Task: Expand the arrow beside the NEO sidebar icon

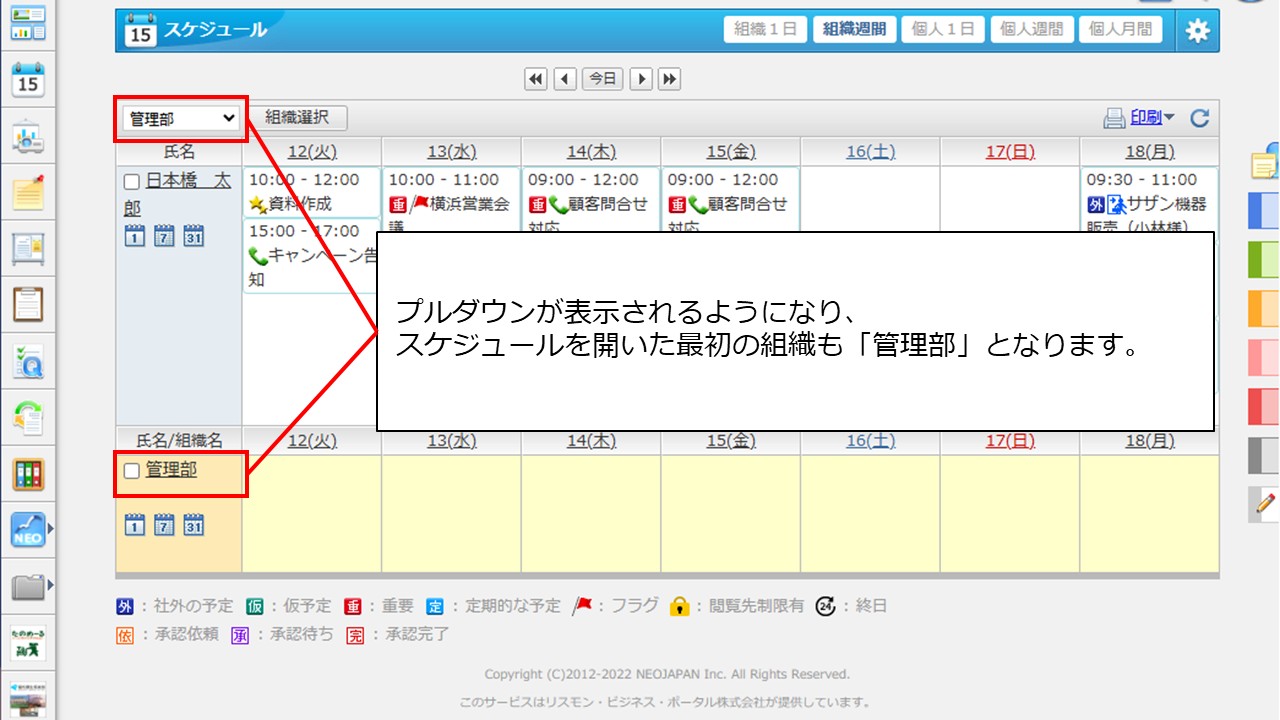Action: pyautogui.click(x=50, y=527)
